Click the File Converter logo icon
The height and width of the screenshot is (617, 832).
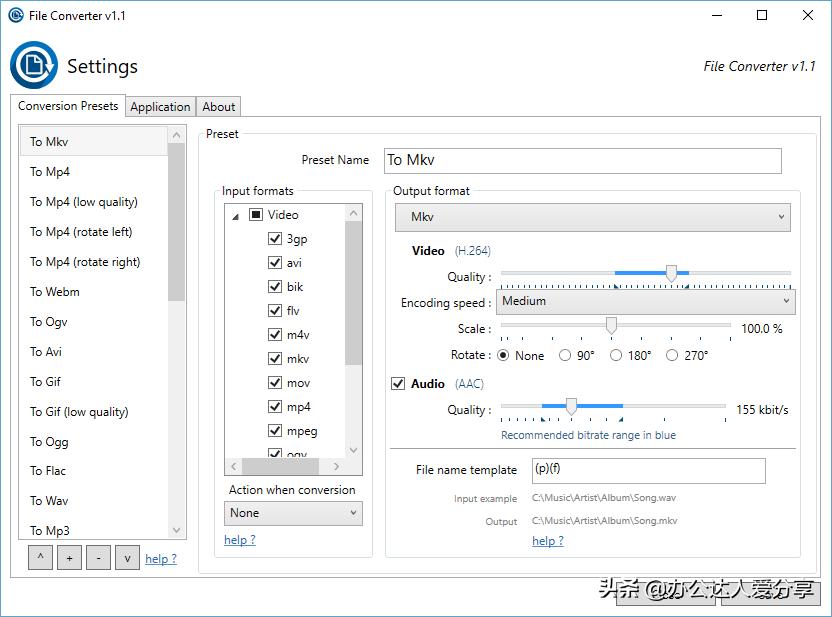(x=34, y=66)
